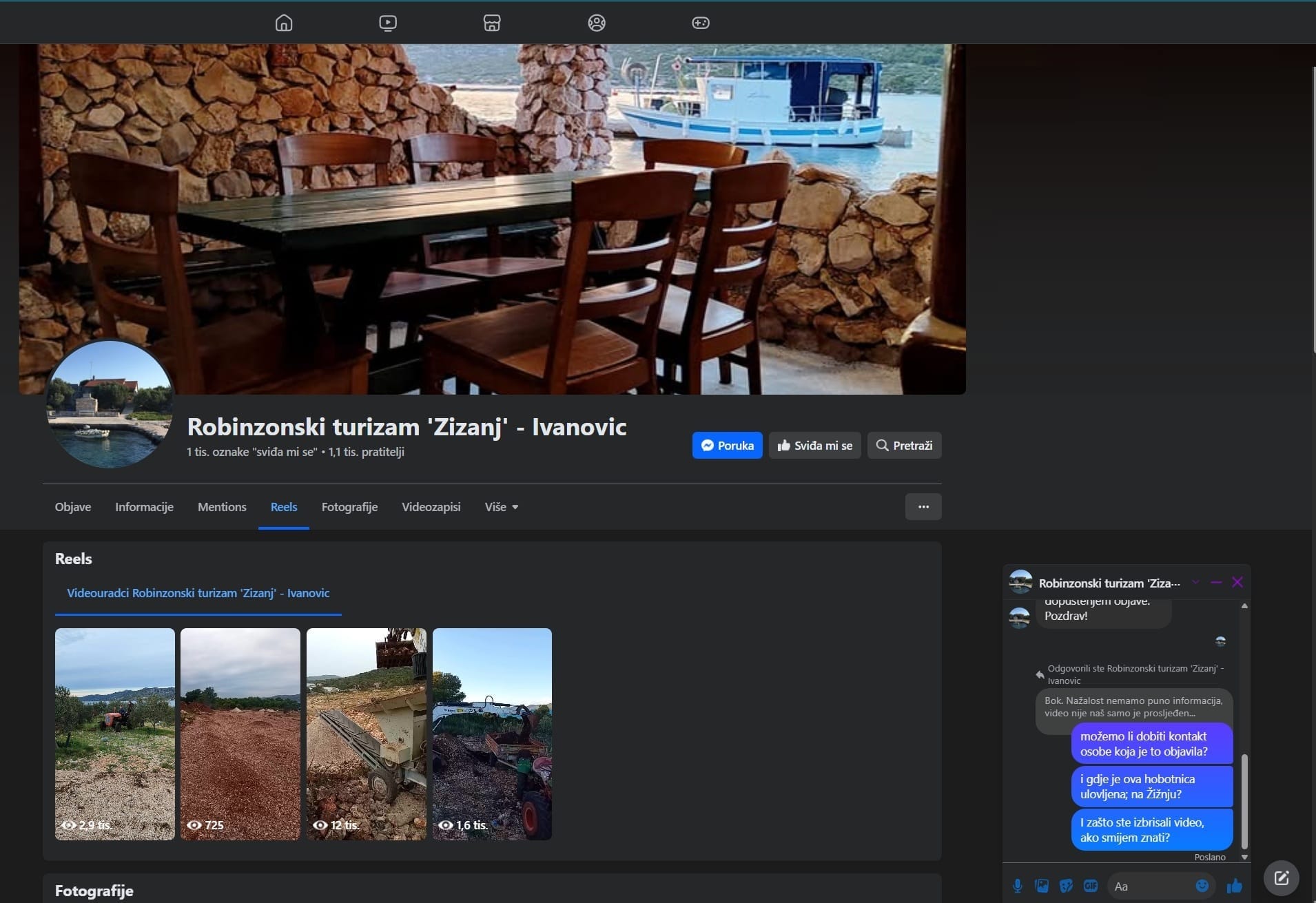1316x903 pixels.
Task: Pick a GIF in the chat
Action: coord(1090,886)
